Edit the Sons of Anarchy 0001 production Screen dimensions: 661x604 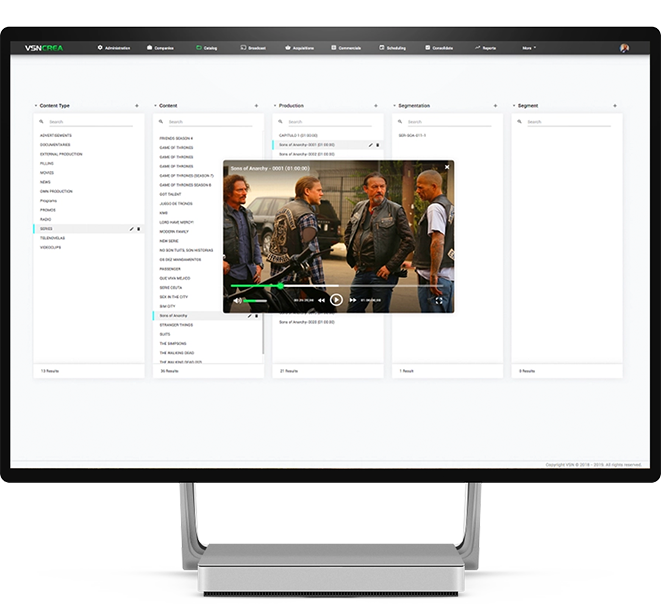point(371,145)
